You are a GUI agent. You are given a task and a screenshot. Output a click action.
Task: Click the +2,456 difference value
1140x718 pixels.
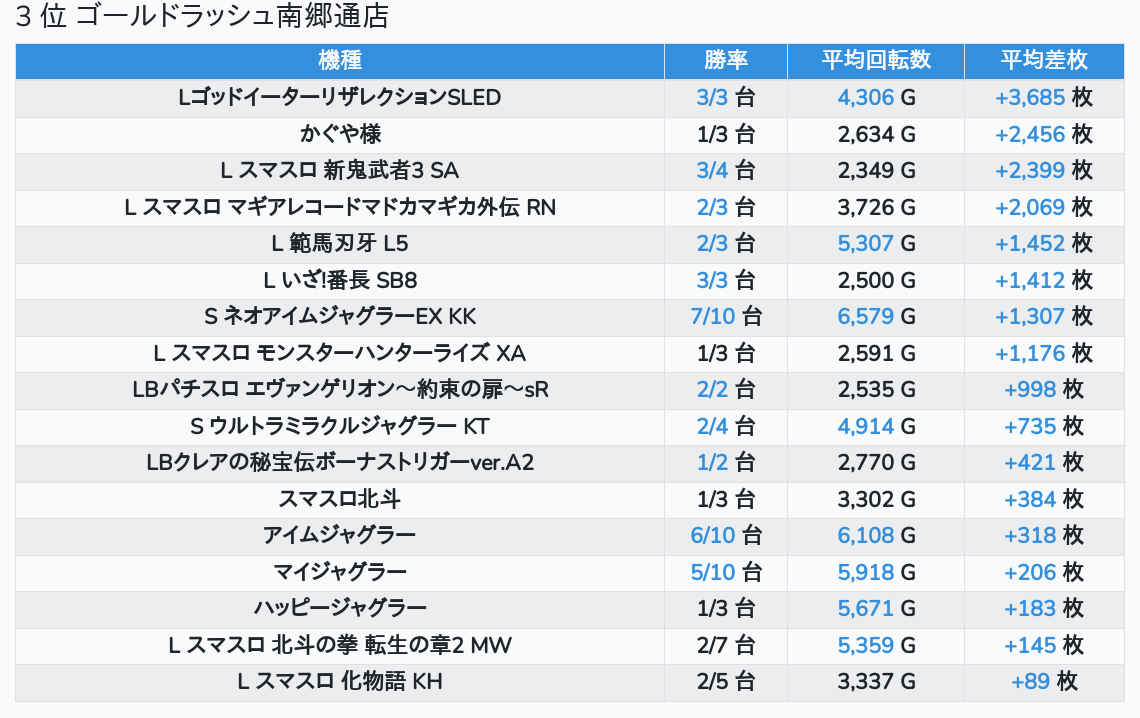tap(1029, 134)
